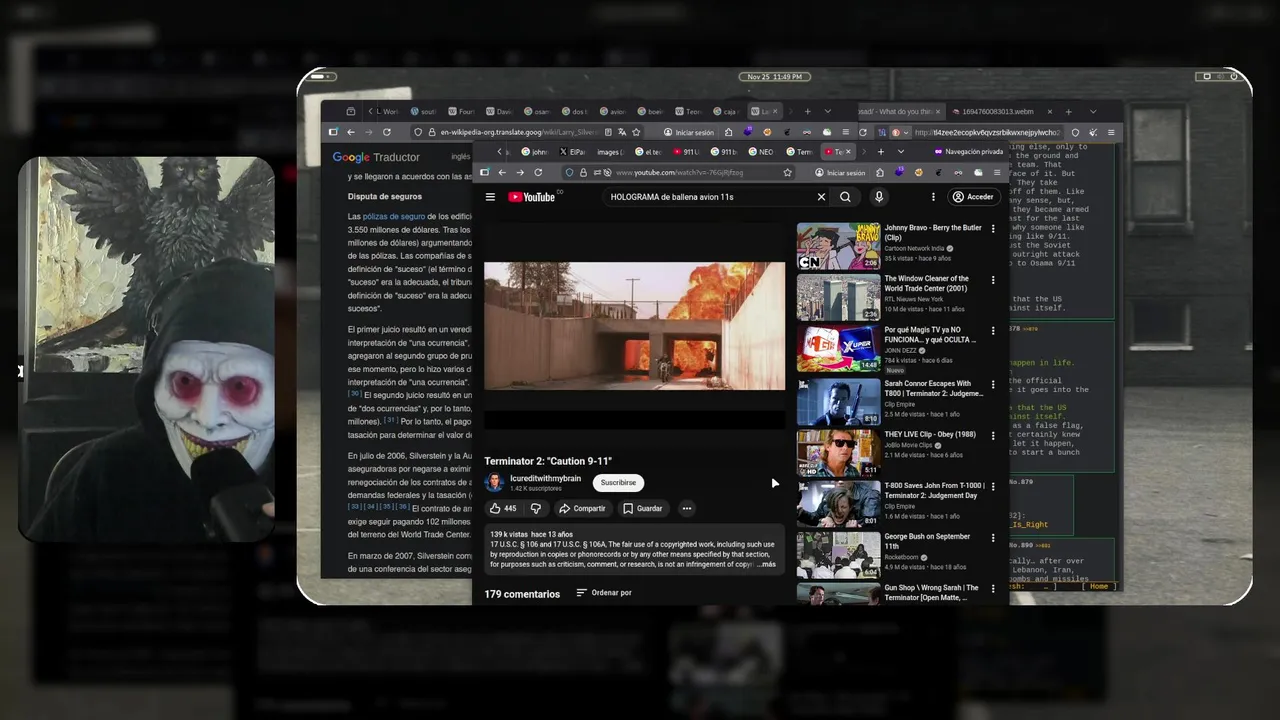
Task: Open the Firefox menu in YouTube window toolbar
Action: point(997,172)
